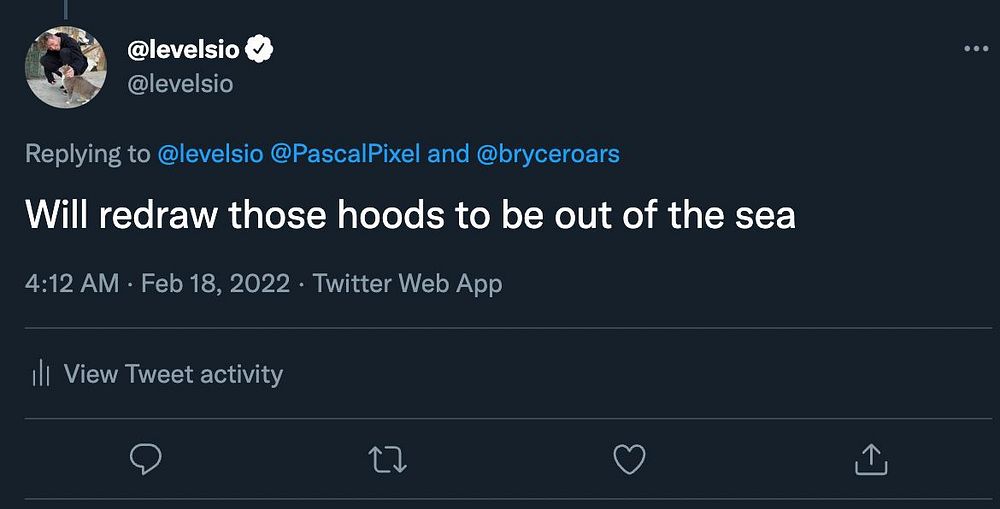The image size is (1000, 509).
Task: Open the three-dot more options menu
Action: point(975,49)
